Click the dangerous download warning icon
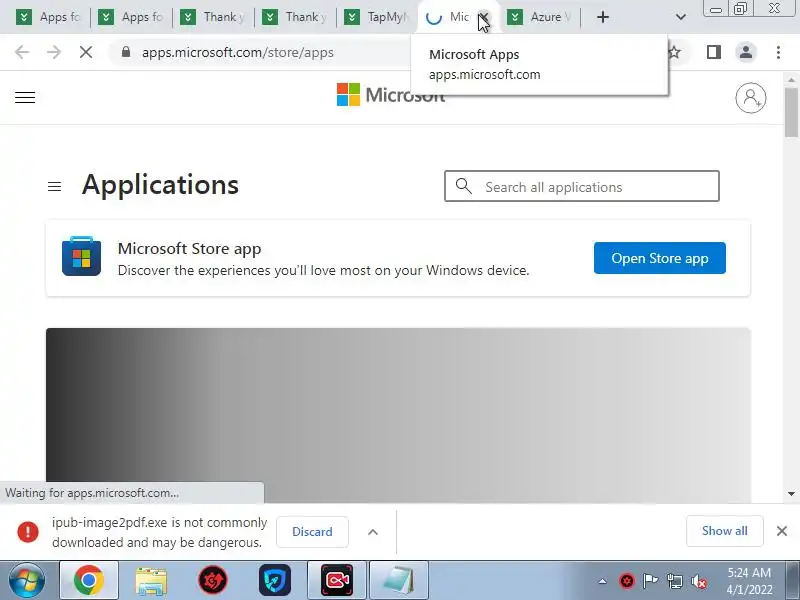 pyautogui.click(x=28, y=532)
